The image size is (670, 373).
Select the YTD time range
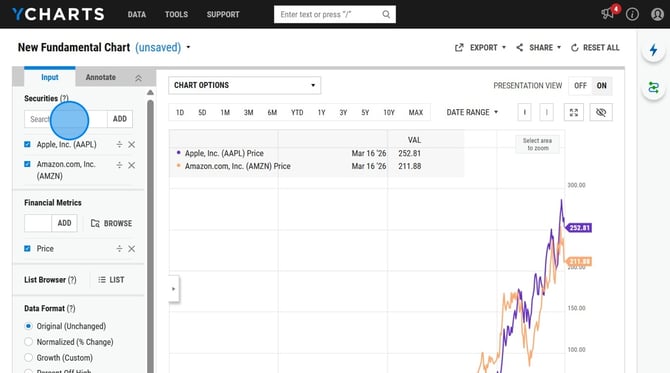(x=297, y=112)
